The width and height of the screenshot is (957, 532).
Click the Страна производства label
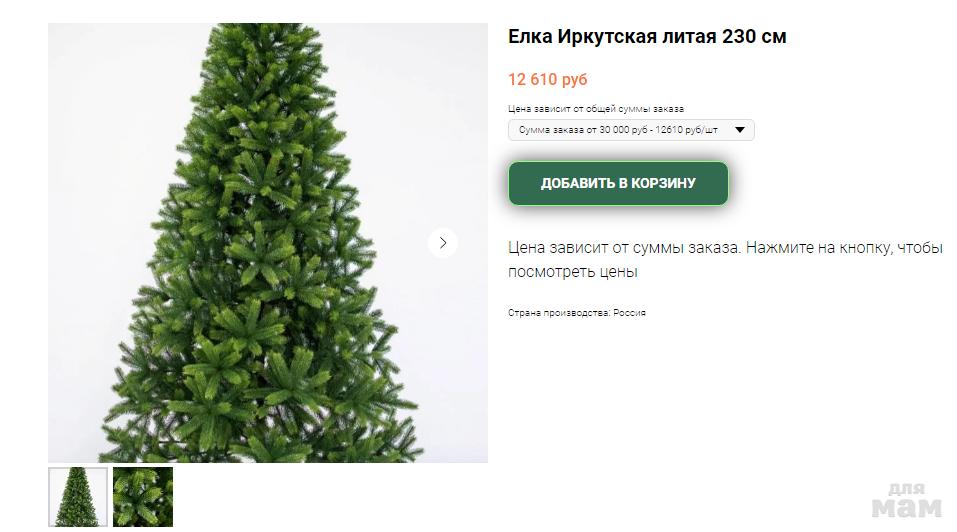tap(559, 313)
